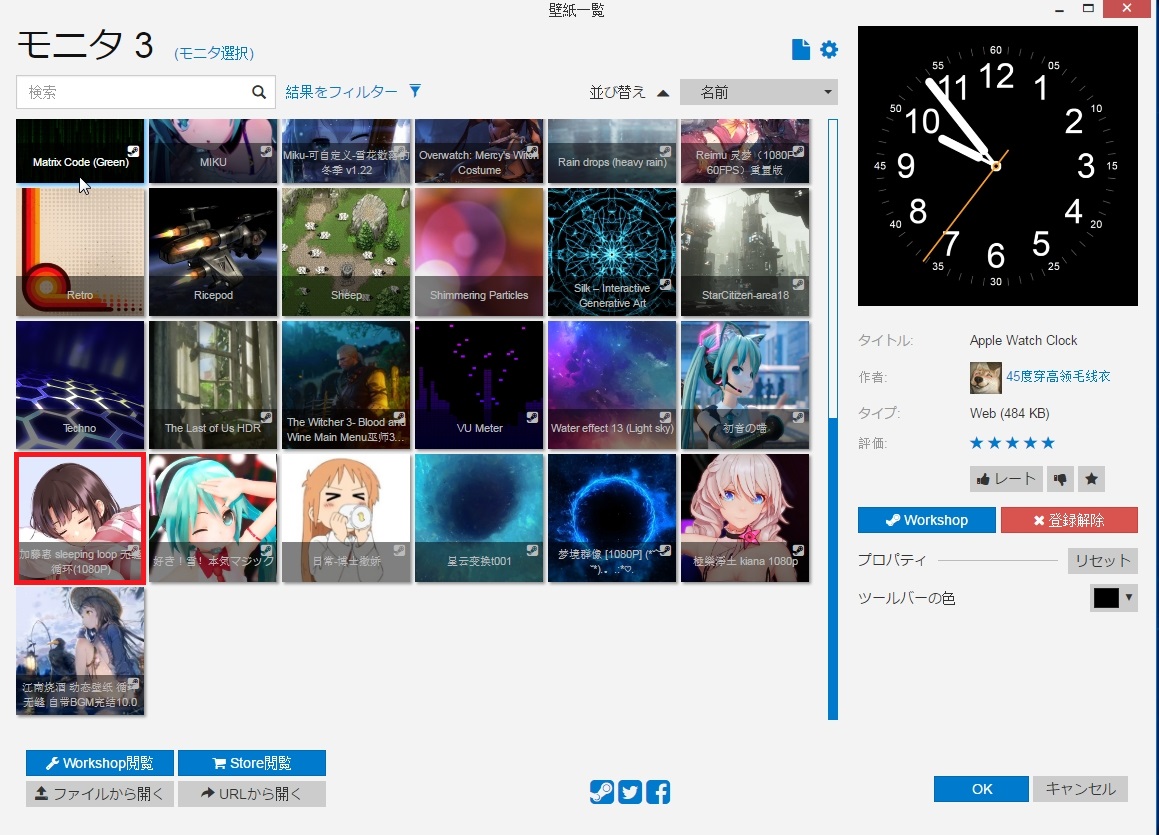Select the Techno wallpaper
Image resolution: width=1159 pixels, height=835 pixels.
point(80,385)
